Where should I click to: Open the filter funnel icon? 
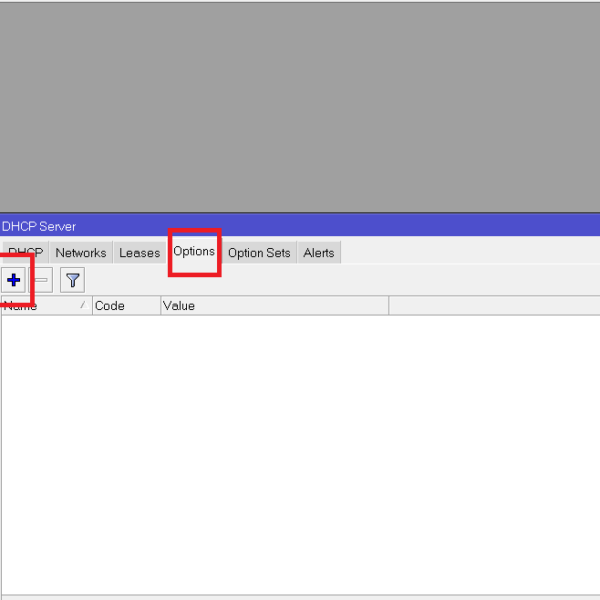[x=72, y=280]
